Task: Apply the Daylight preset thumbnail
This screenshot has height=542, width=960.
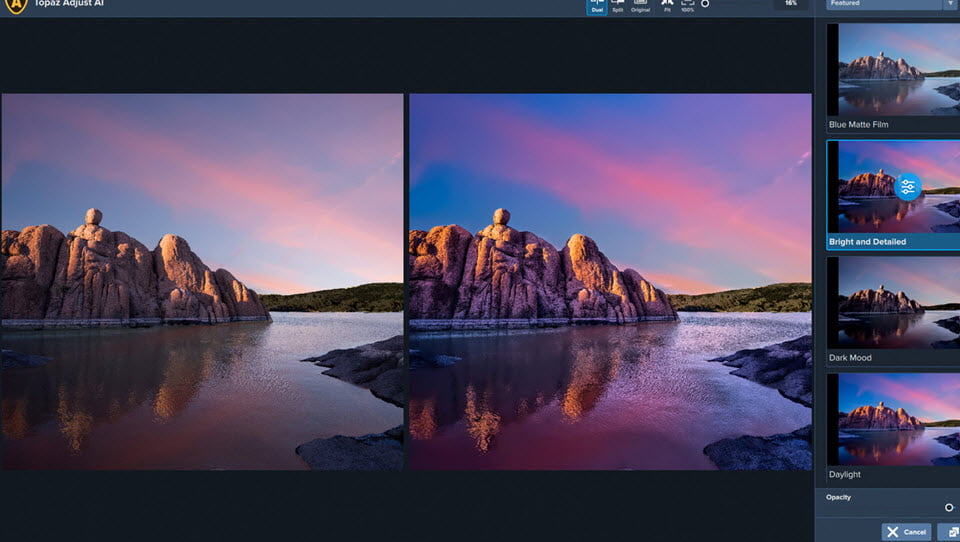Action: [893, 420]
